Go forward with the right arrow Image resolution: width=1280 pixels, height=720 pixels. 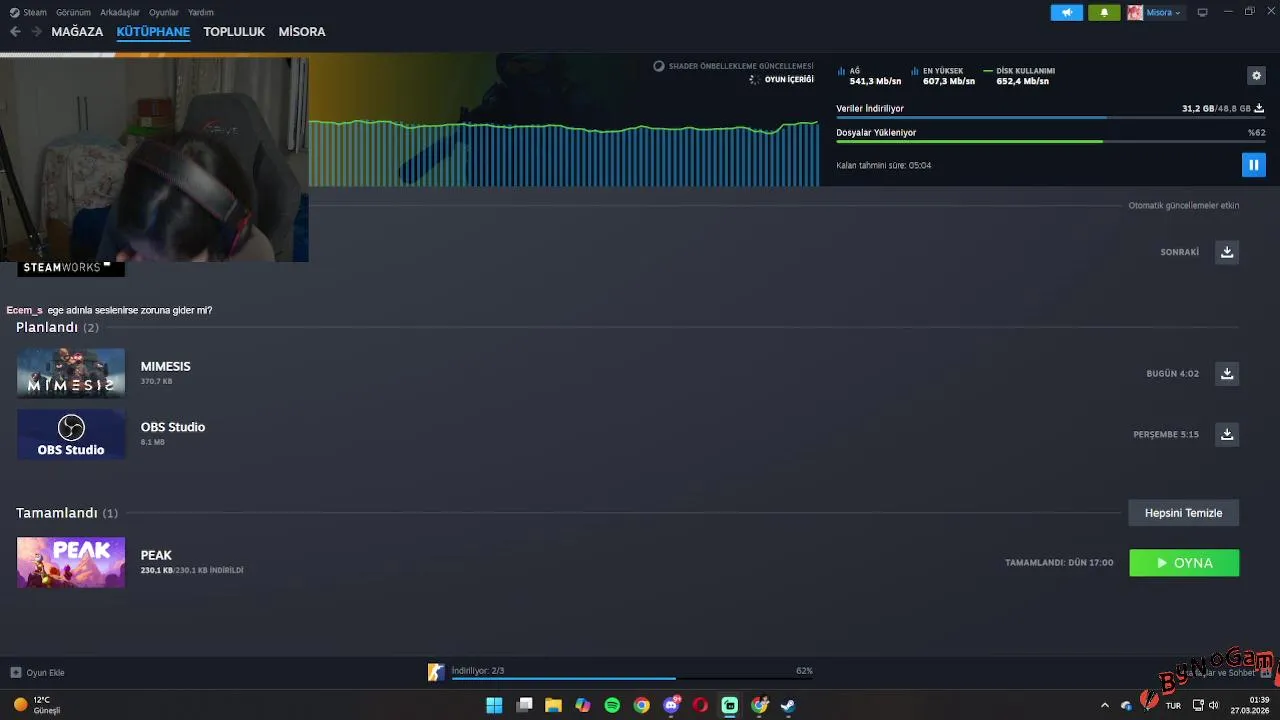(x=36, y=32)
